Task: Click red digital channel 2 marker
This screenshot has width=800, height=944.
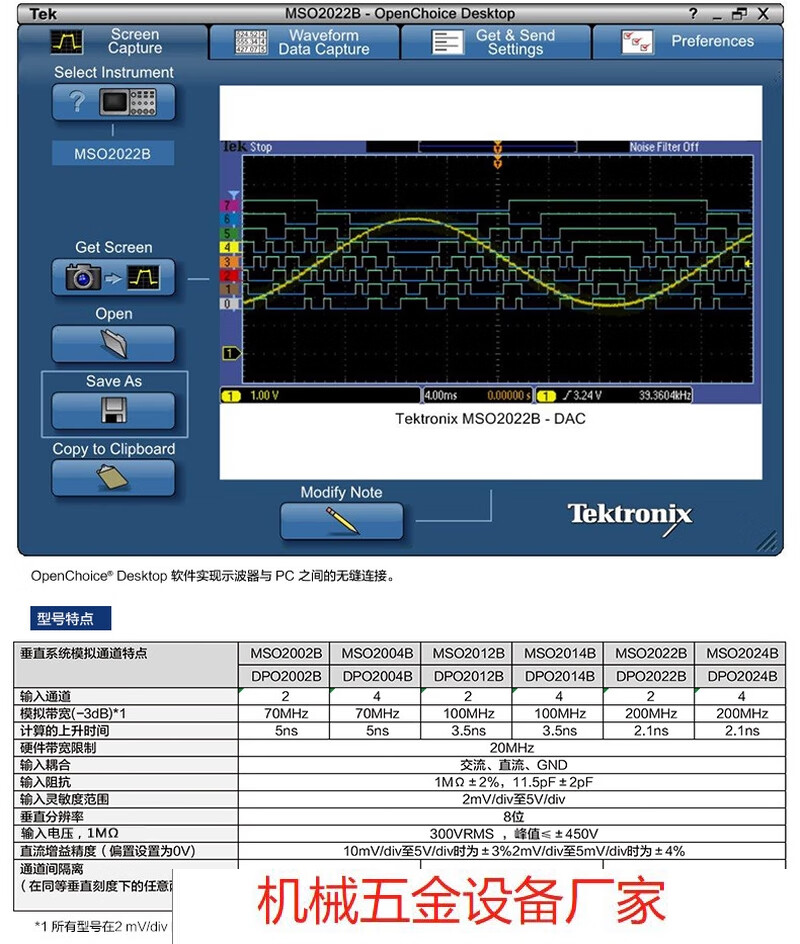Action: (x=228, y=275)
